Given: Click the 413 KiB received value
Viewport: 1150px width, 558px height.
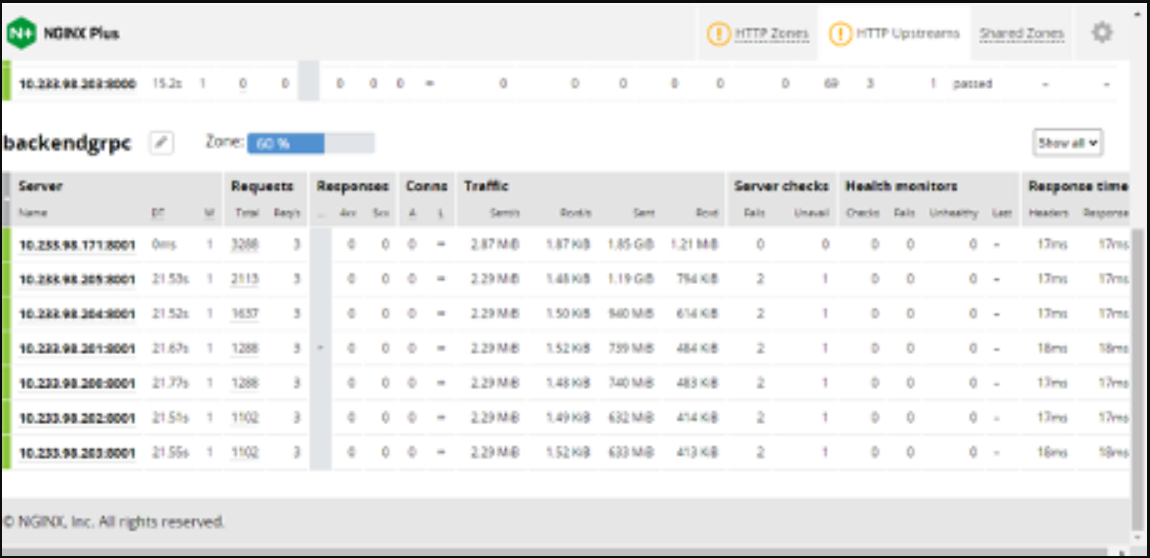Looking at the screenshot, I should pos(697,452).
